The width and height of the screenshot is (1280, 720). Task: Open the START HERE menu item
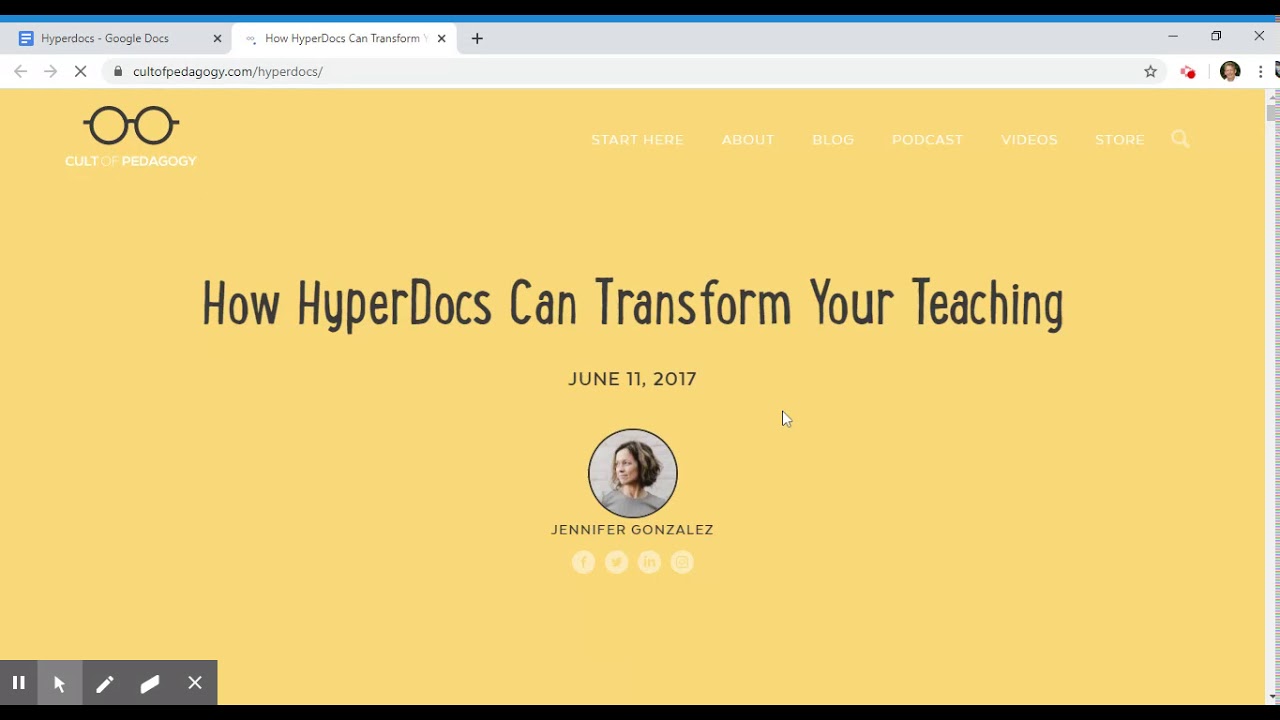coord(637,140)
